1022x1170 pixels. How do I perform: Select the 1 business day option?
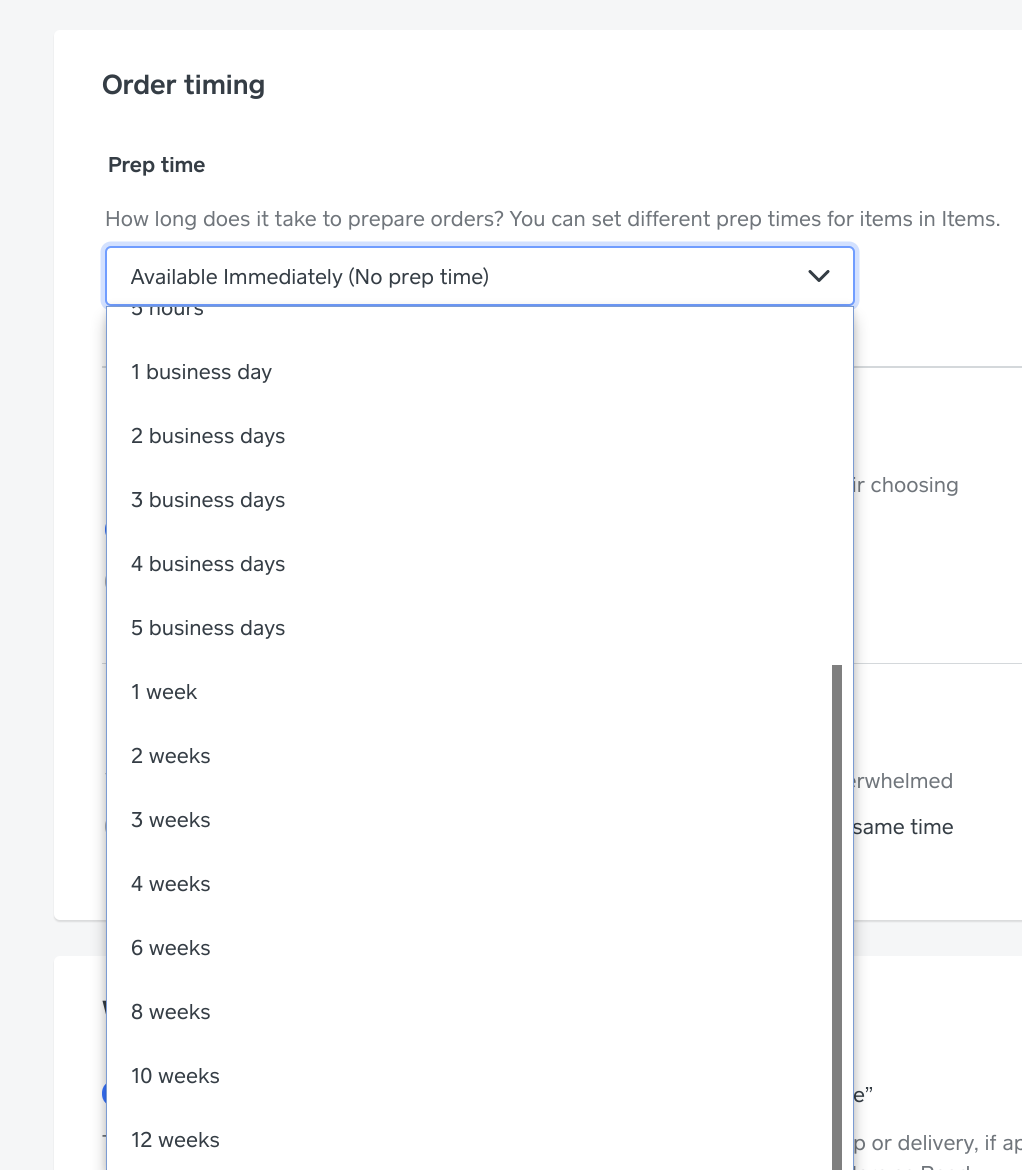[x=201, y=372]
